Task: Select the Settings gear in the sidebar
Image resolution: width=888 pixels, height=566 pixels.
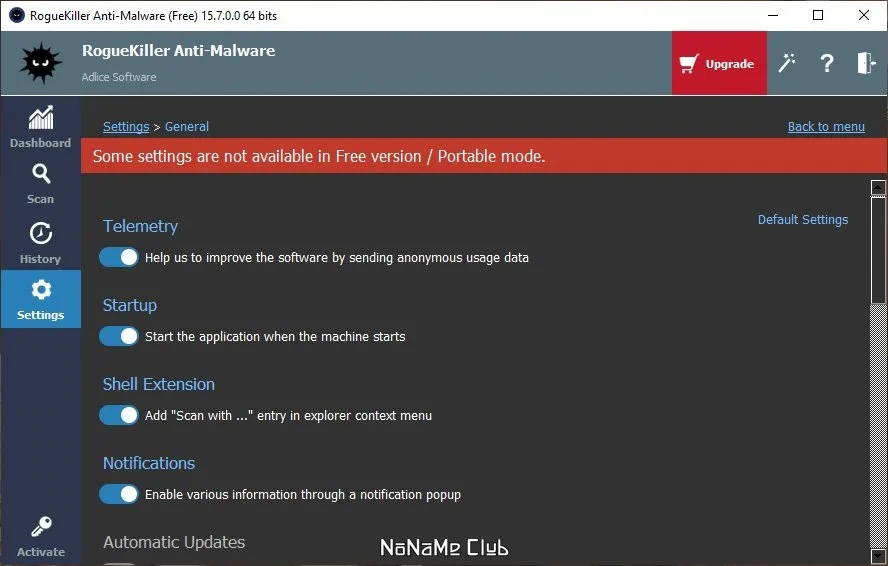Action: pos(40,299)
